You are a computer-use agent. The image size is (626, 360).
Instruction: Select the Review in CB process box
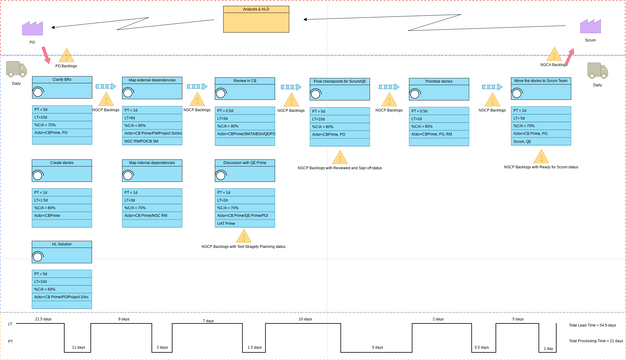245,89
